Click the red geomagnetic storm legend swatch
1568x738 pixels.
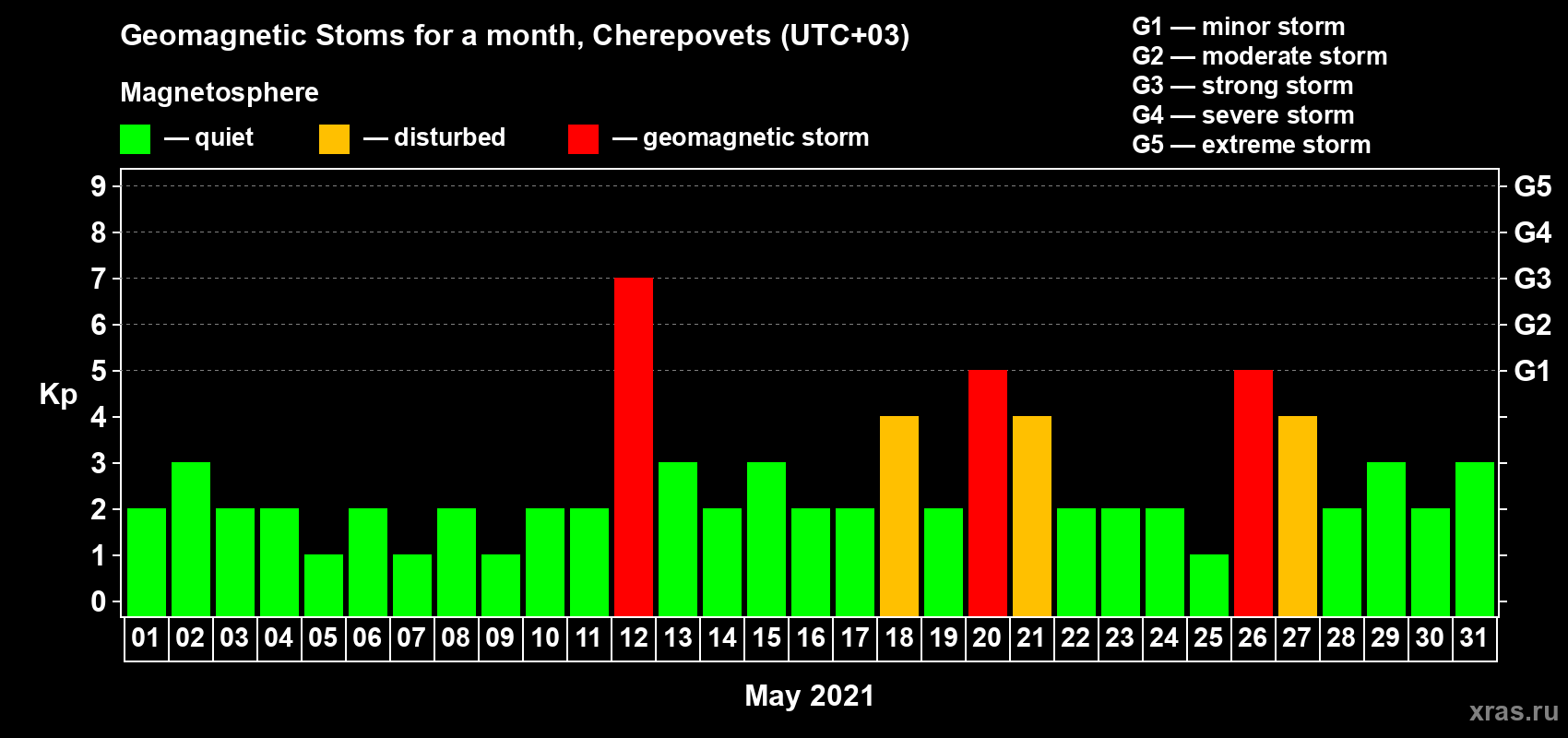[583, 139]
